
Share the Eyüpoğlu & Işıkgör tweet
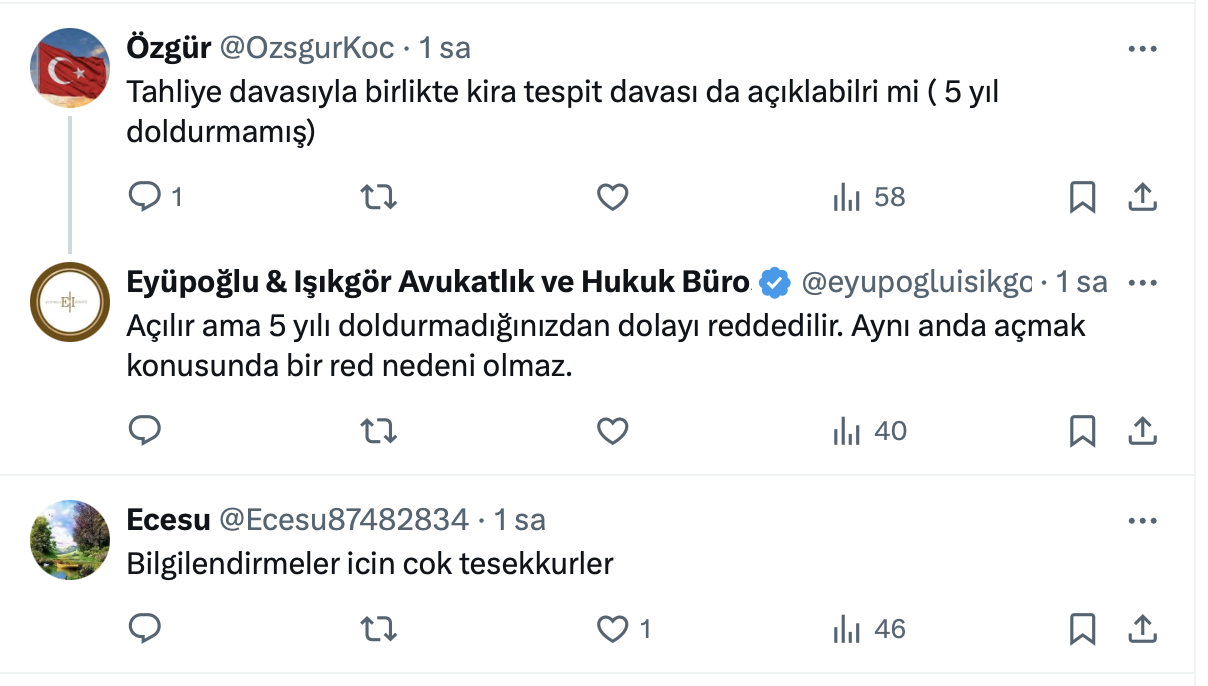coord(1142,431)
